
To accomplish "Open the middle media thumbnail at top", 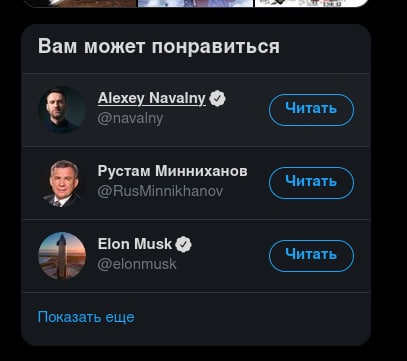I will click(196, 3).
